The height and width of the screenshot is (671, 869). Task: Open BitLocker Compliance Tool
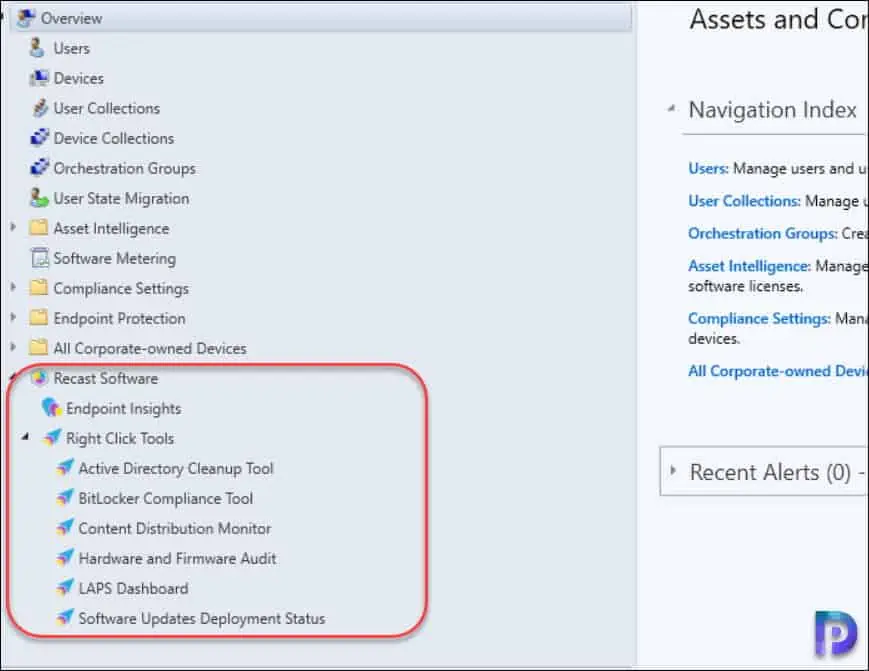166,498
